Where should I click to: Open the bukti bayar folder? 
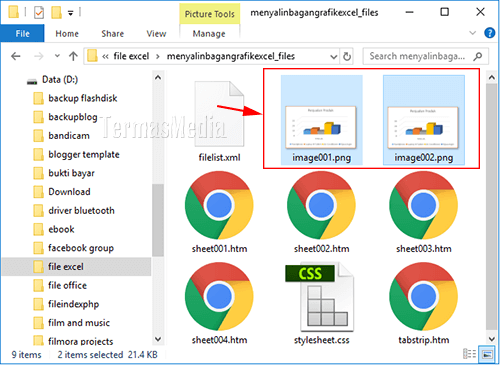(71, 173)
